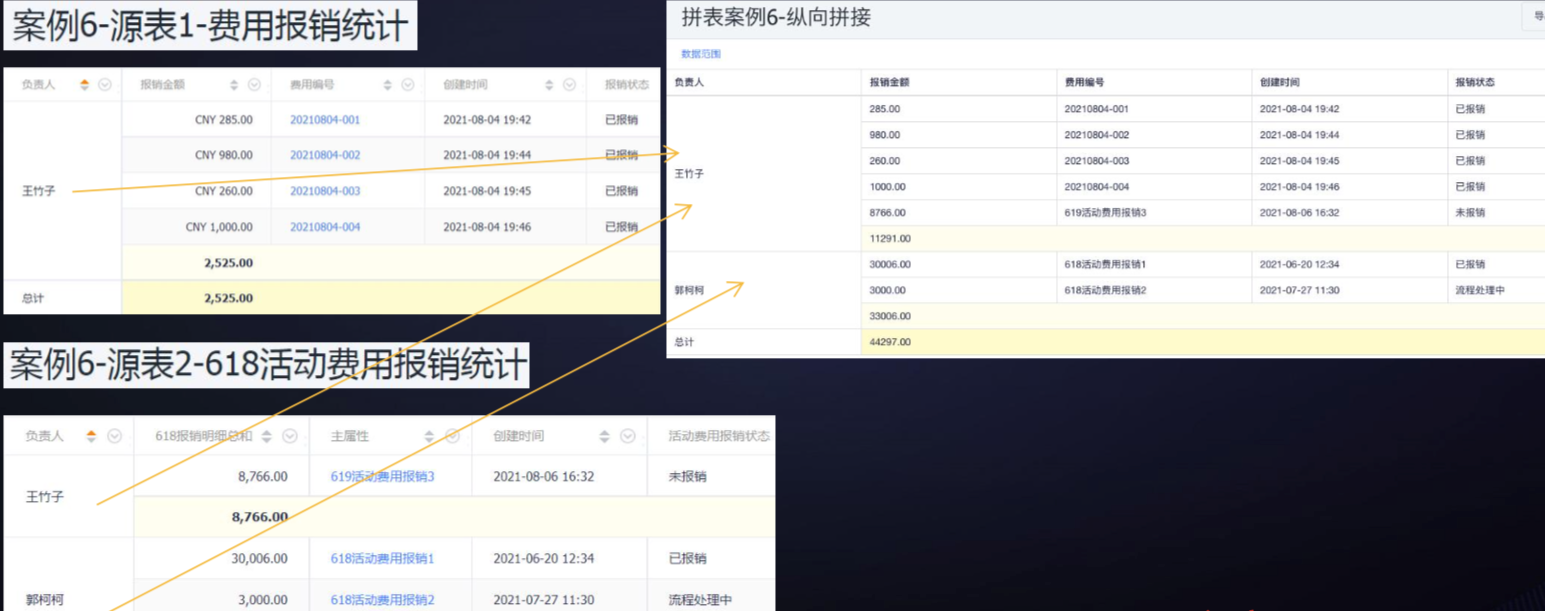This screenshot has width=1545, height=611.
Task: Click 郭柯柯 in 纵向拼接 table
Action: (x=689, y=290)
